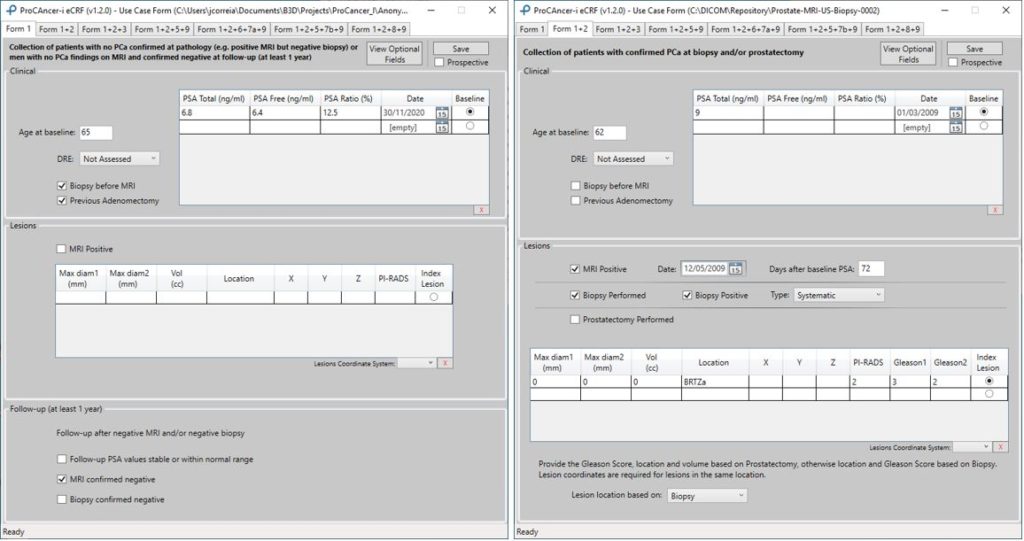Open DRE dropdown in left window
This screenshot has height=541, width=1024.
(x=120, y=158)
